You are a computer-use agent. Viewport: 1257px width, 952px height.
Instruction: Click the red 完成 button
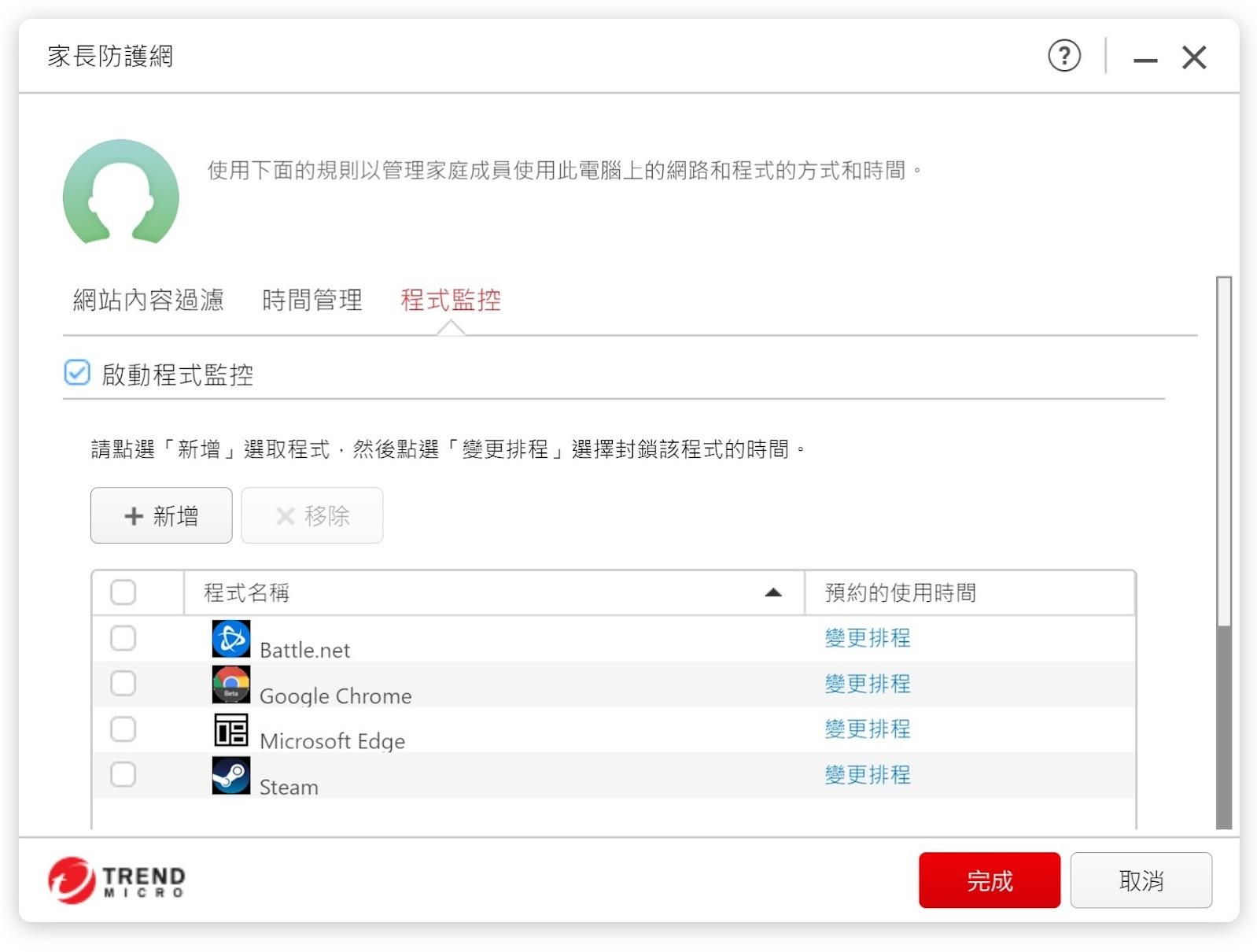[x=989, y=880]
